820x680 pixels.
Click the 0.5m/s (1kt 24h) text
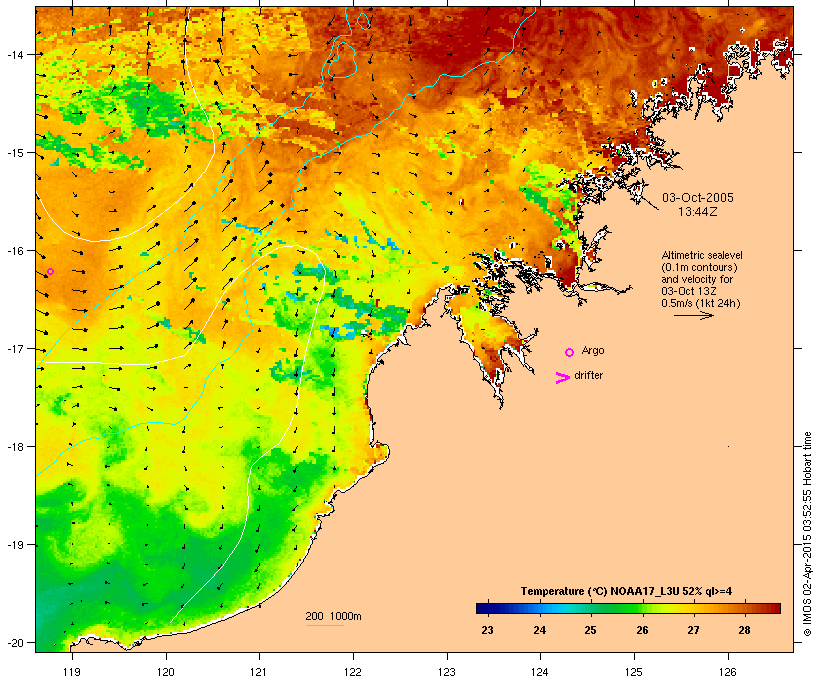(x=701, y=303)
